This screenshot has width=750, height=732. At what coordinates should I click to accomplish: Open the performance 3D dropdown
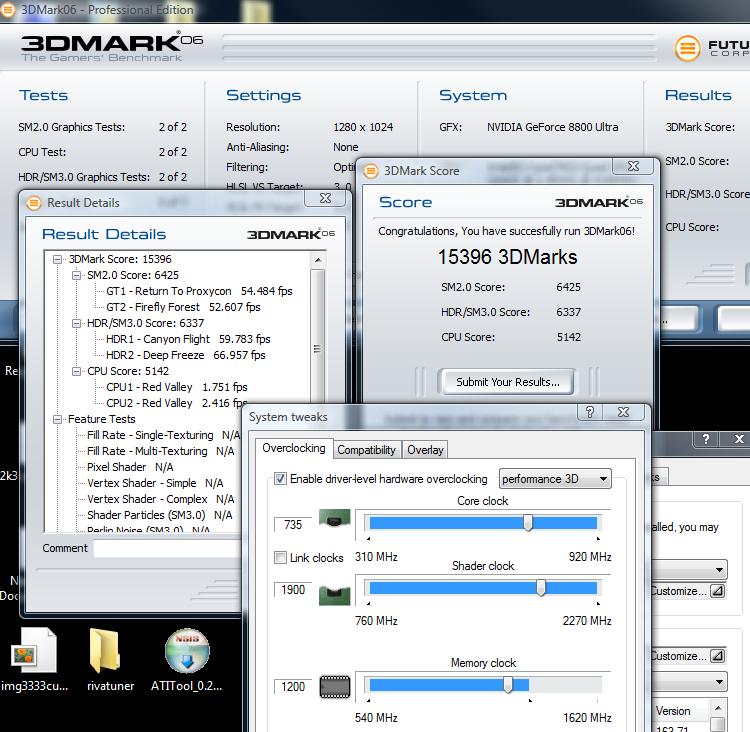point(555,479)
